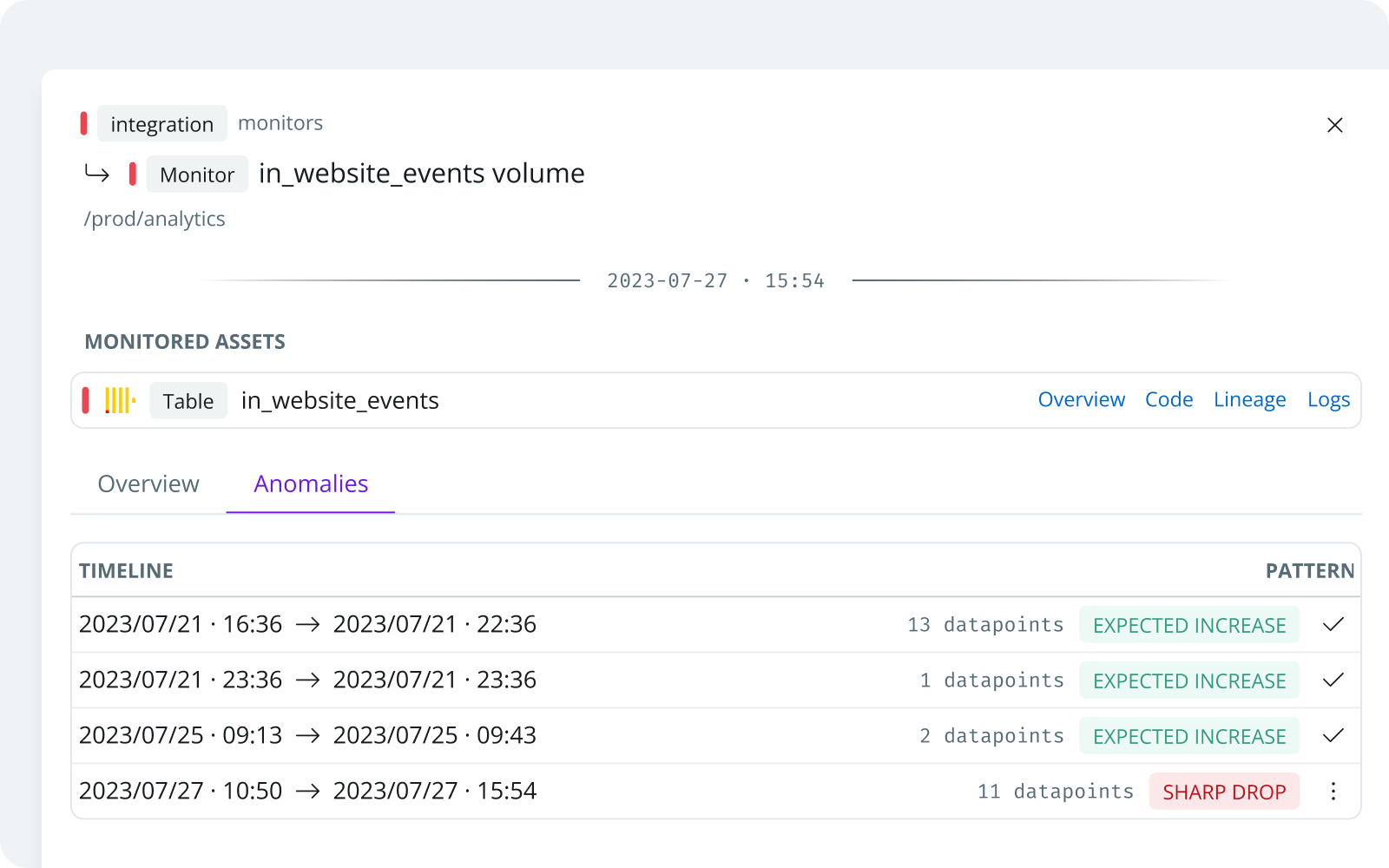This screenshot has width=1389, height=868.
Task: Select the anomaly starting 2023/07/25 · 09:13
Action: click(715, 735)
